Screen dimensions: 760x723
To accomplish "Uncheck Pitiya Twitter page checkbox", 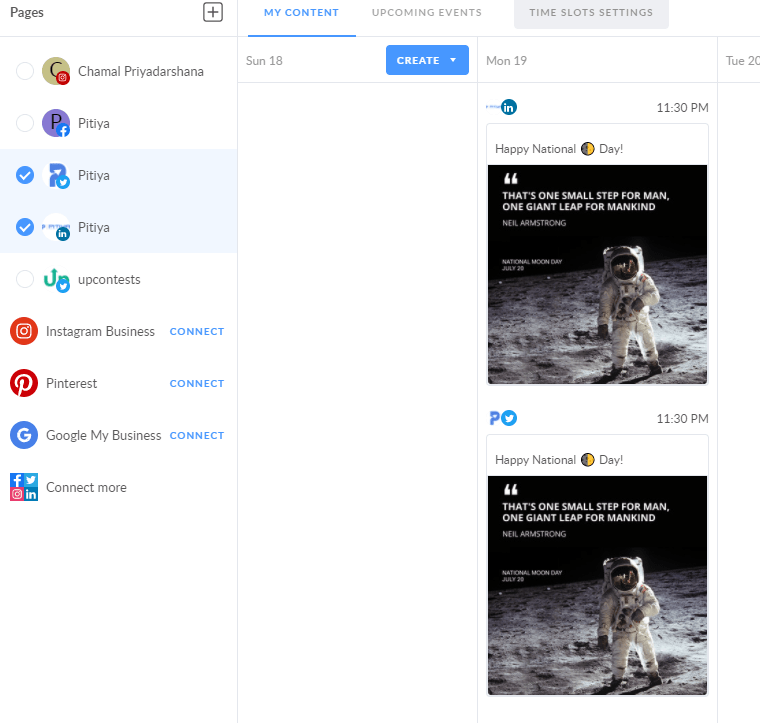I will pyautogui.click(x=25, y=175).
